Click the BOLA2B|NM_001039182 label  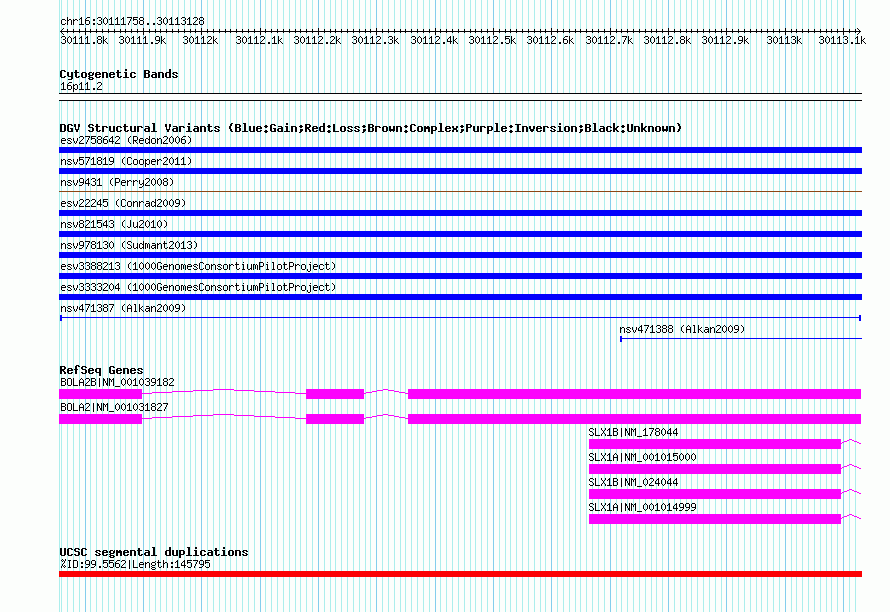click(117, 382)
